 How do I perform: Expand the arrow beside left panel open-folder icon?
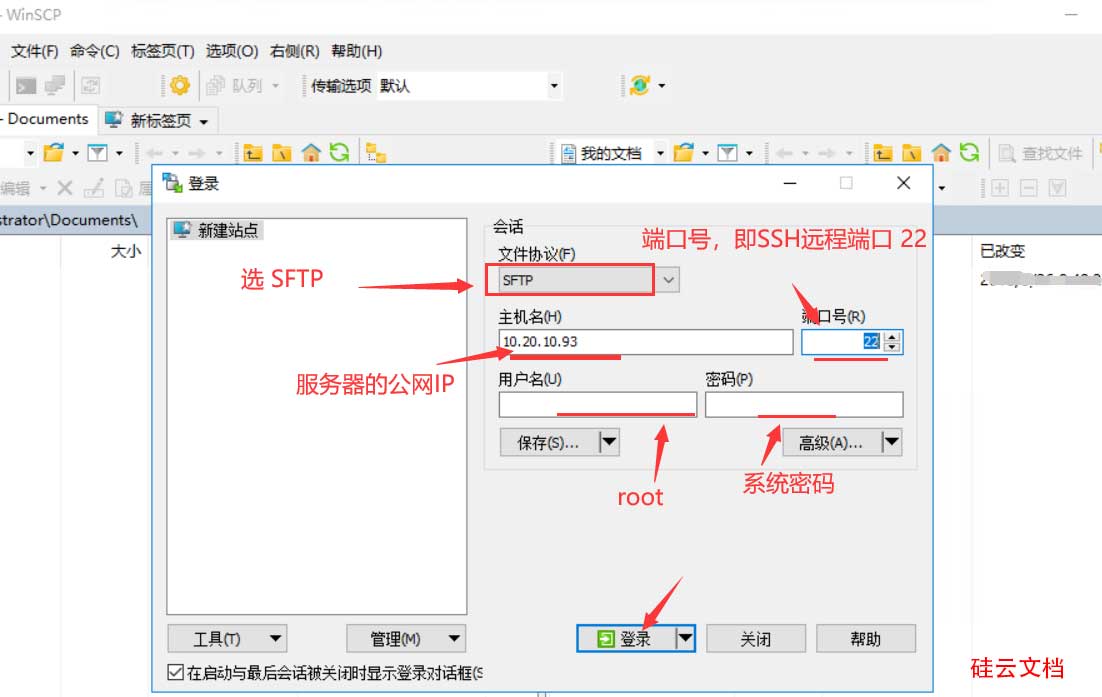click(x=75, y=152)
